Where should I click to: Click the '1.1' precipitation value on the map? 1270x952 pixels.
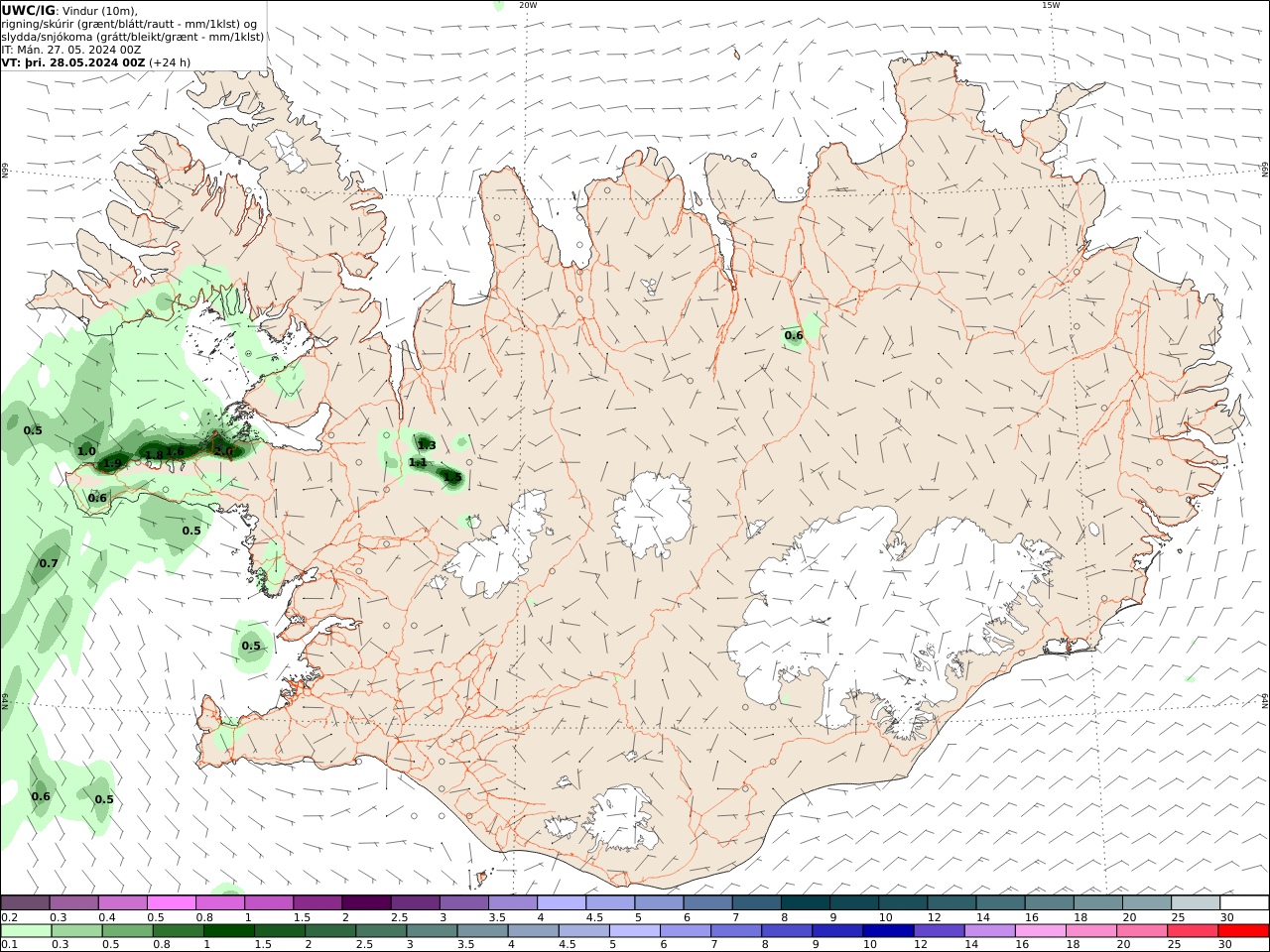click(418, 462)
